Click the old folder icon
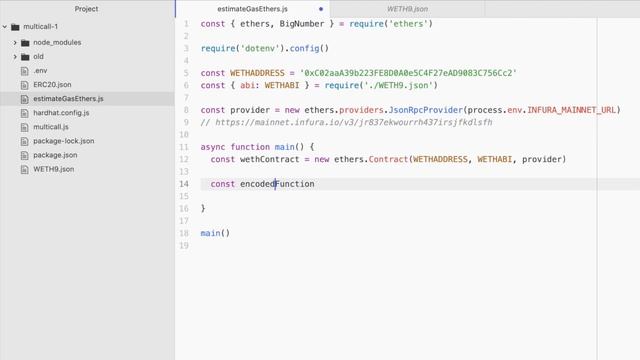Screen dimensions: 640x360 click(25, 57)
